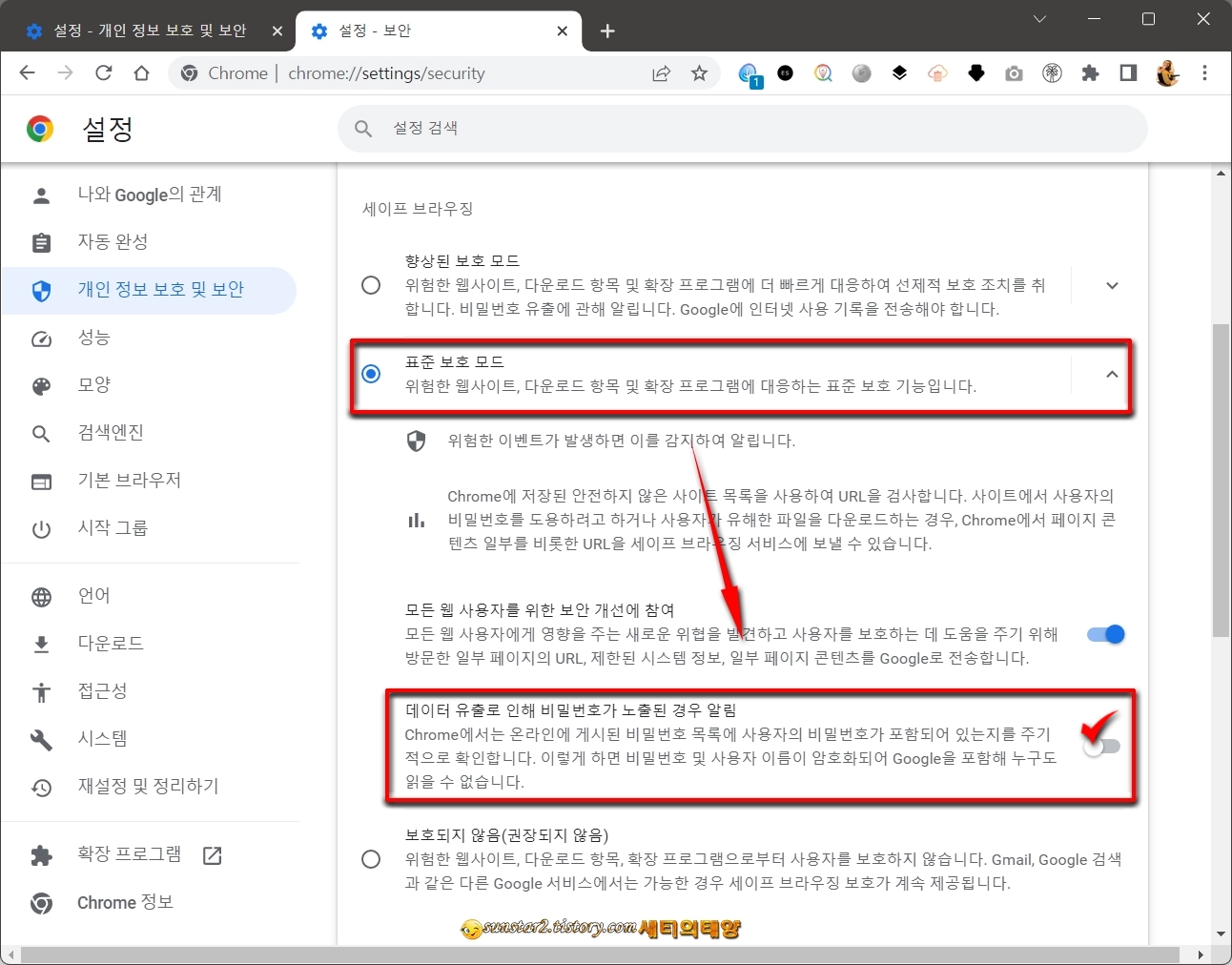Open the share icon in the address bar

click(x=661, y=72)
